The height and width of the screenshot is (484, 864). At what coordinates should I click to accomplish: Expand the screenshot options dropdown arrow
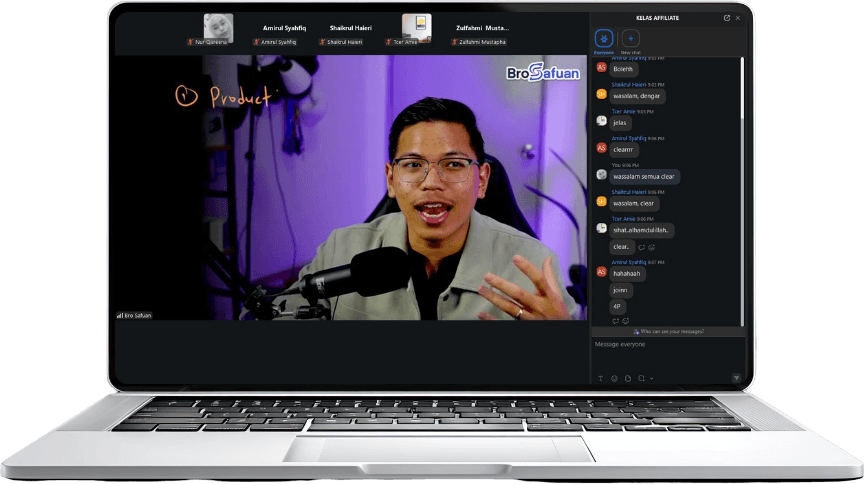pyautogui.click(x=651, y=379)
